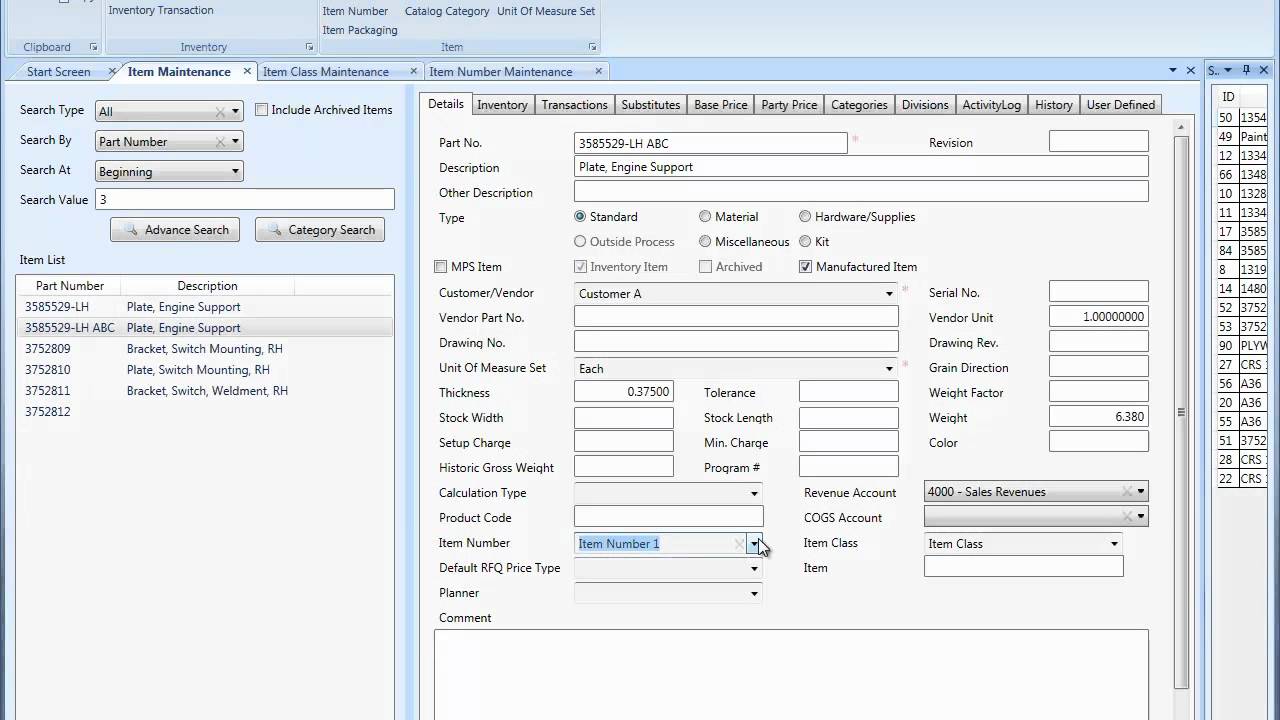Open Item Packaging from the ribbon
Image resolution: width=1280 pixels, height=720 pixels.
[x=360, y=30]
